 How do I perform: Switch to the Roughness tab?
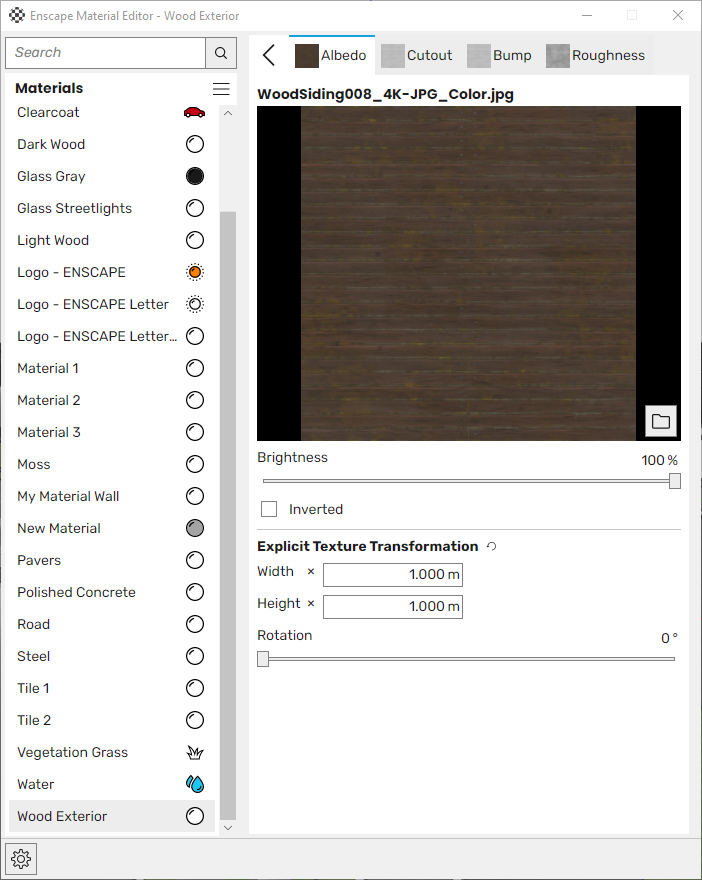pos(596,55)
